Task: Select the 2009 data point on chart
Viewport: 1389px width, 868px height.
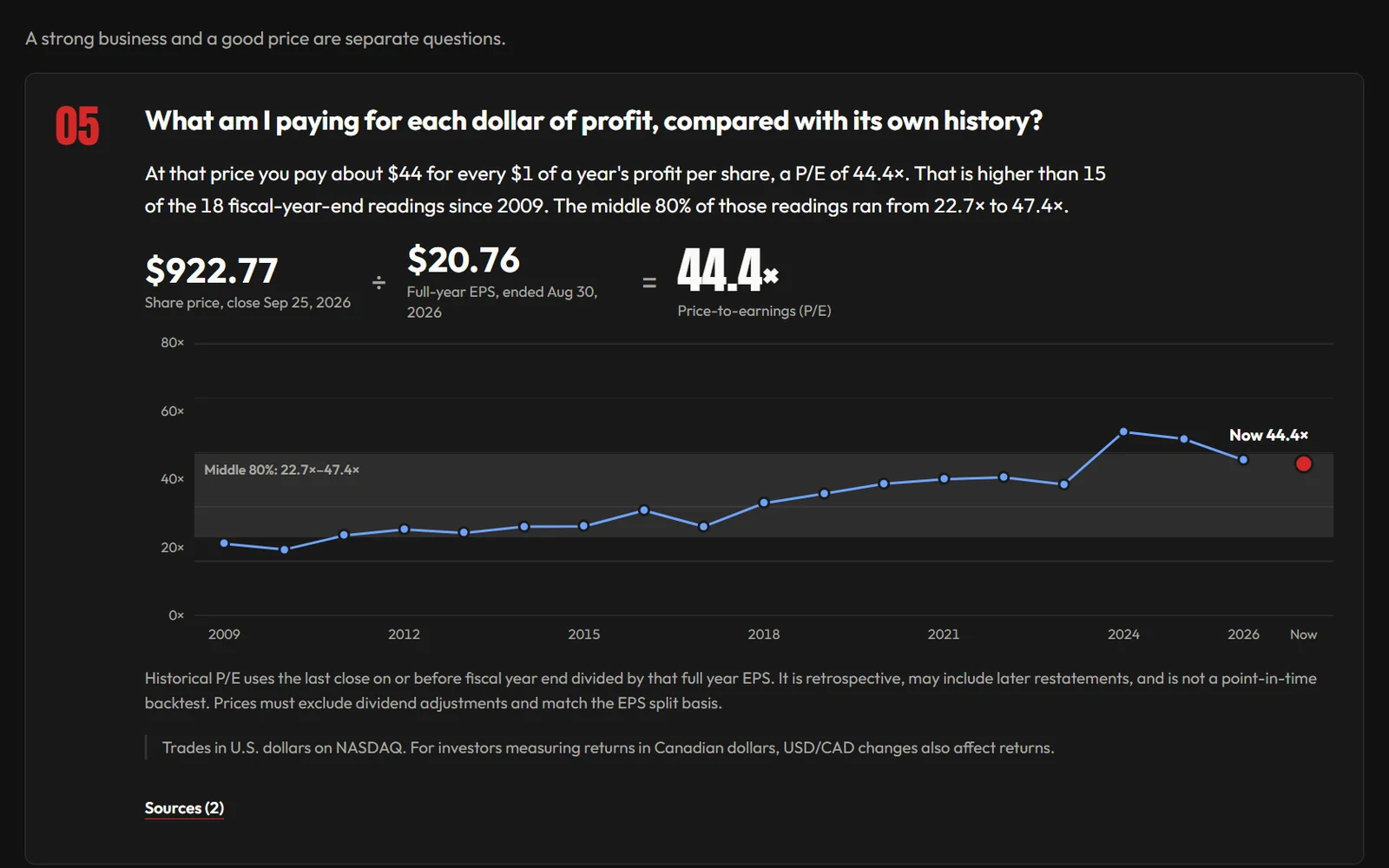Action: click(x=224, y=543)
